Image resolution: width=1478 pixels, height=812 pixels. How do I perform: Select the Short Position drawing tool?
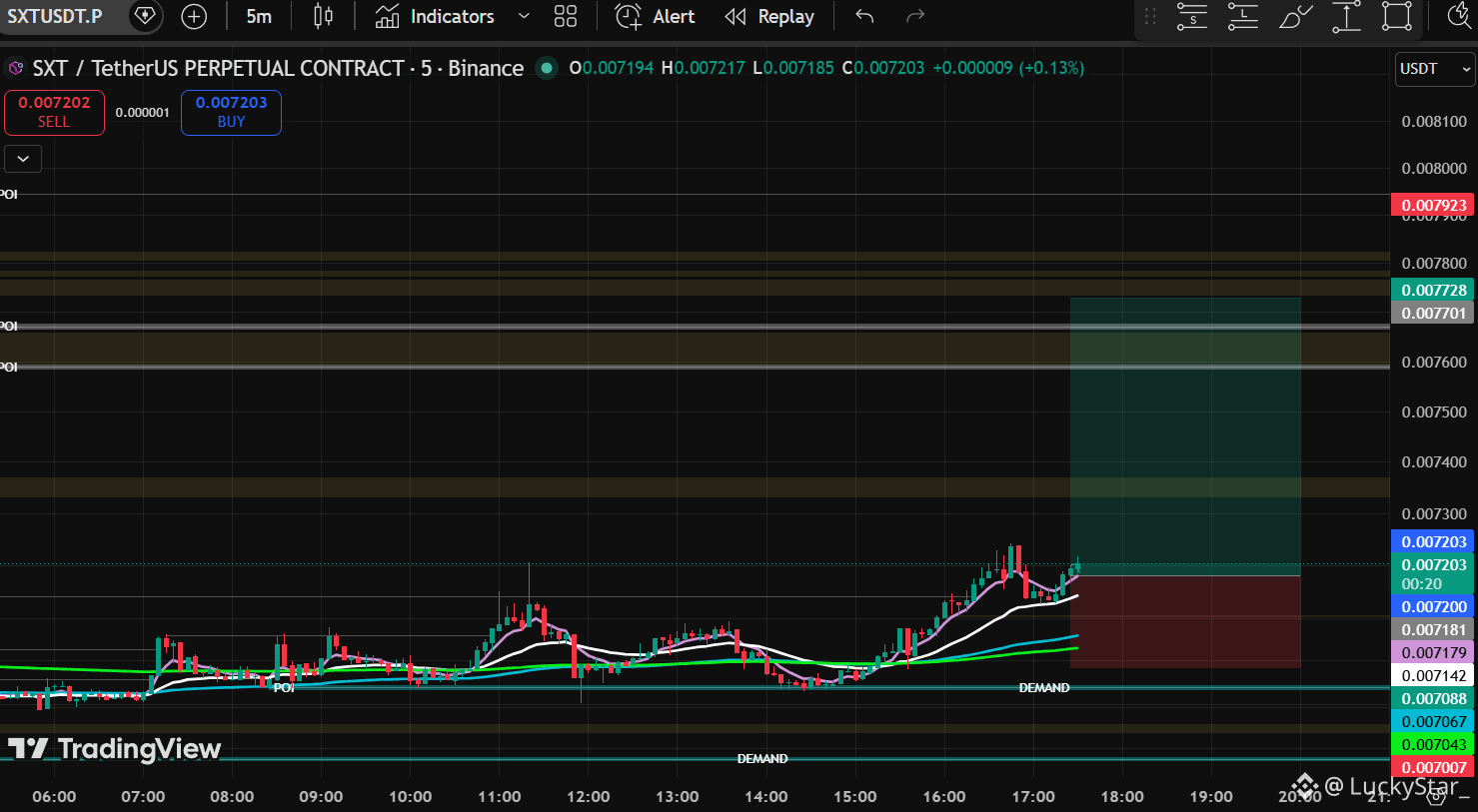1192,16
